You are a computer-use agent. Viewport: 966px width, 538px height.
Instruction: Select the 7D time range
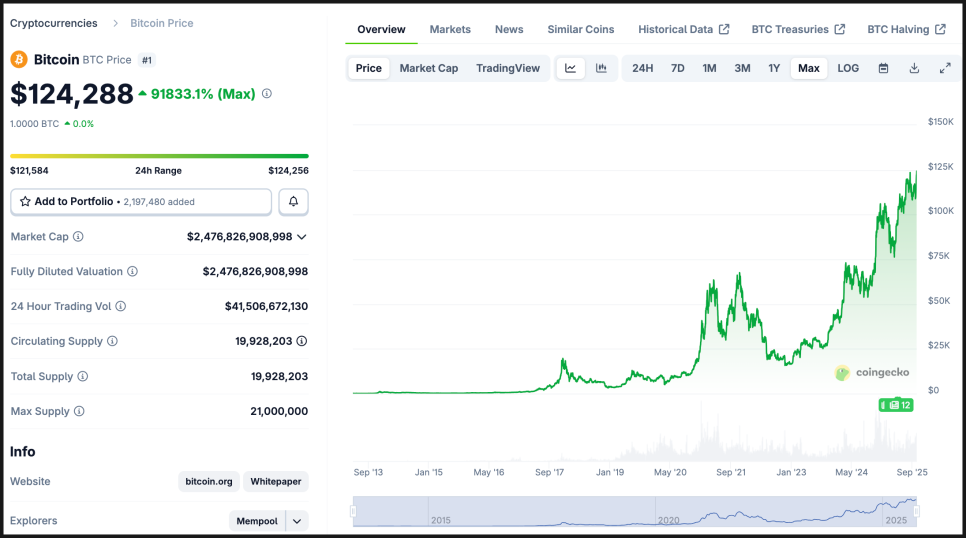tap(677, 68)
